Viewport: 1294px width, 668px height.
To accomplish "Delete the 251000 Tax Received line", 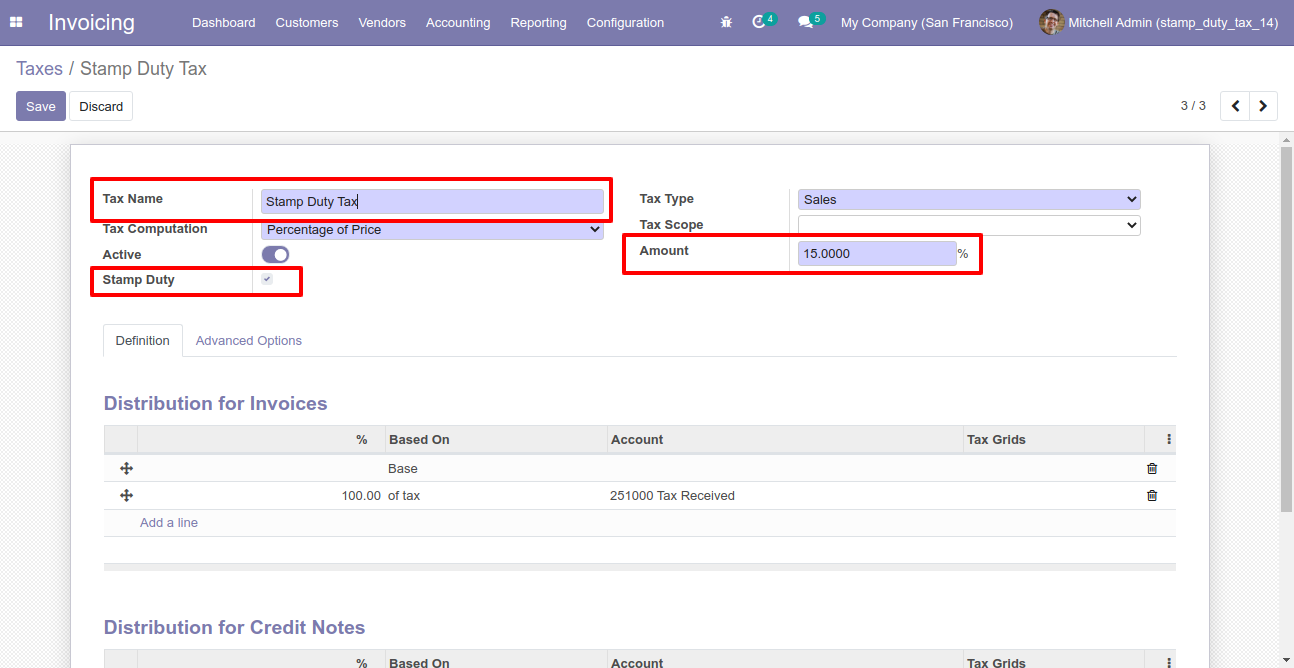I will 1152,495.
